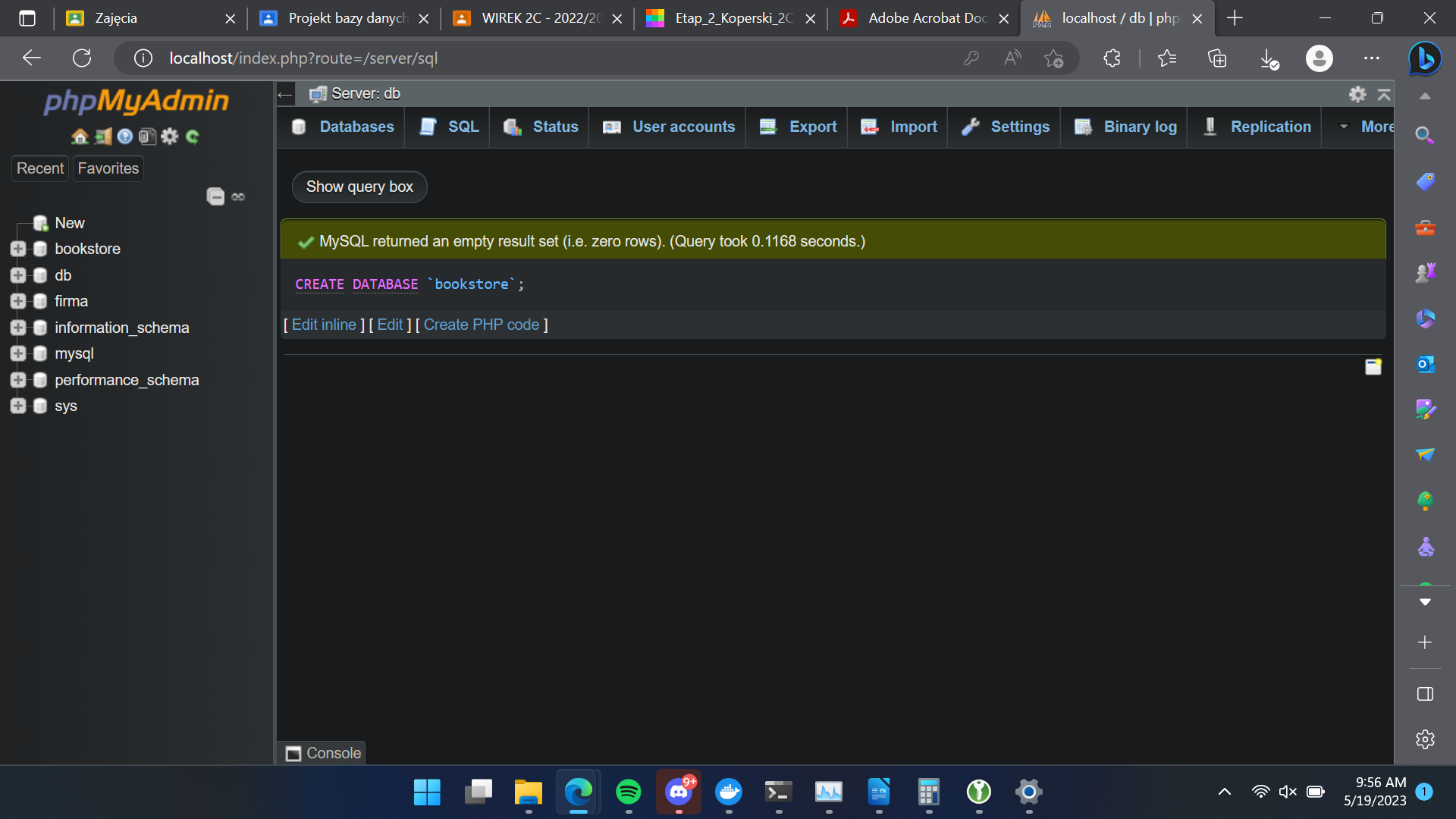Open the Export tab

(x=799, y=127)
